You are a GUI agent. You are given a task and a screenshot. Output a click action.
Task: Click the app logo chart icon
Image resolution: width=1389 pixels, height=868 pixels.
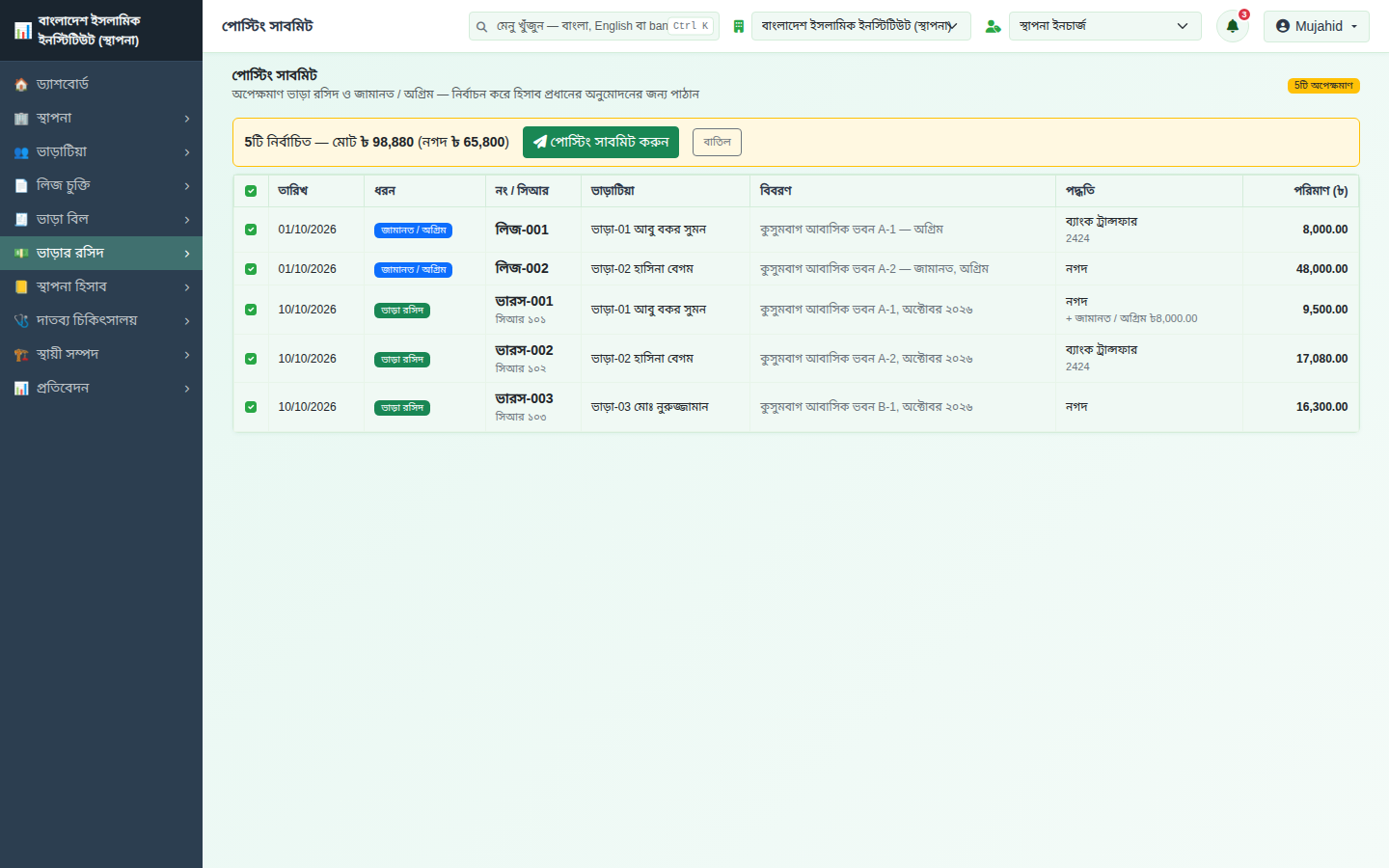[23, 31]
